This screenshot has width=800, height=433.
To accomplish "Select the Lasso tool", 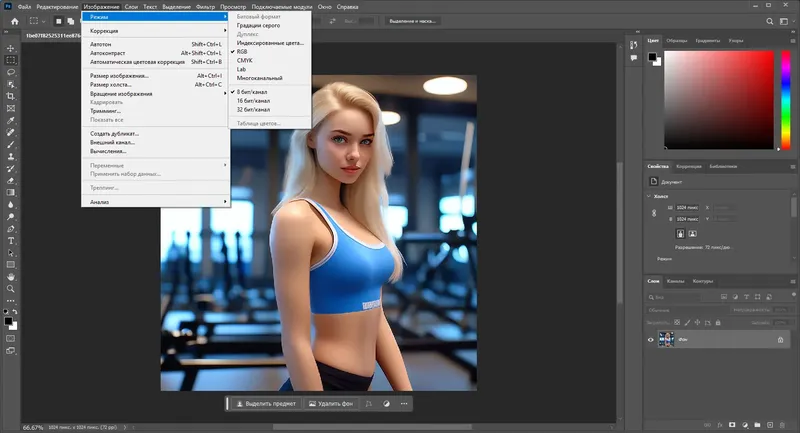I will click(11, 71).
